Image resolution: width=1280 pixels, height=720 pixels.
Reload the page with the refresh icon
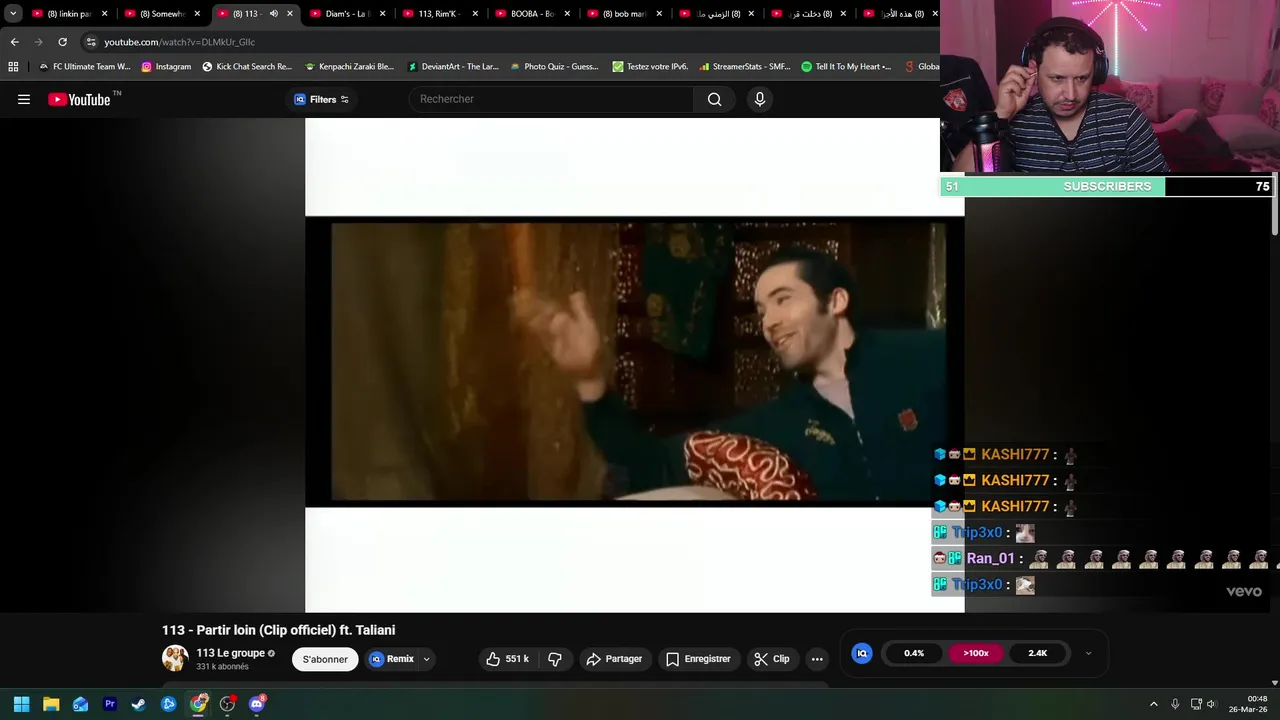(62, 42)
